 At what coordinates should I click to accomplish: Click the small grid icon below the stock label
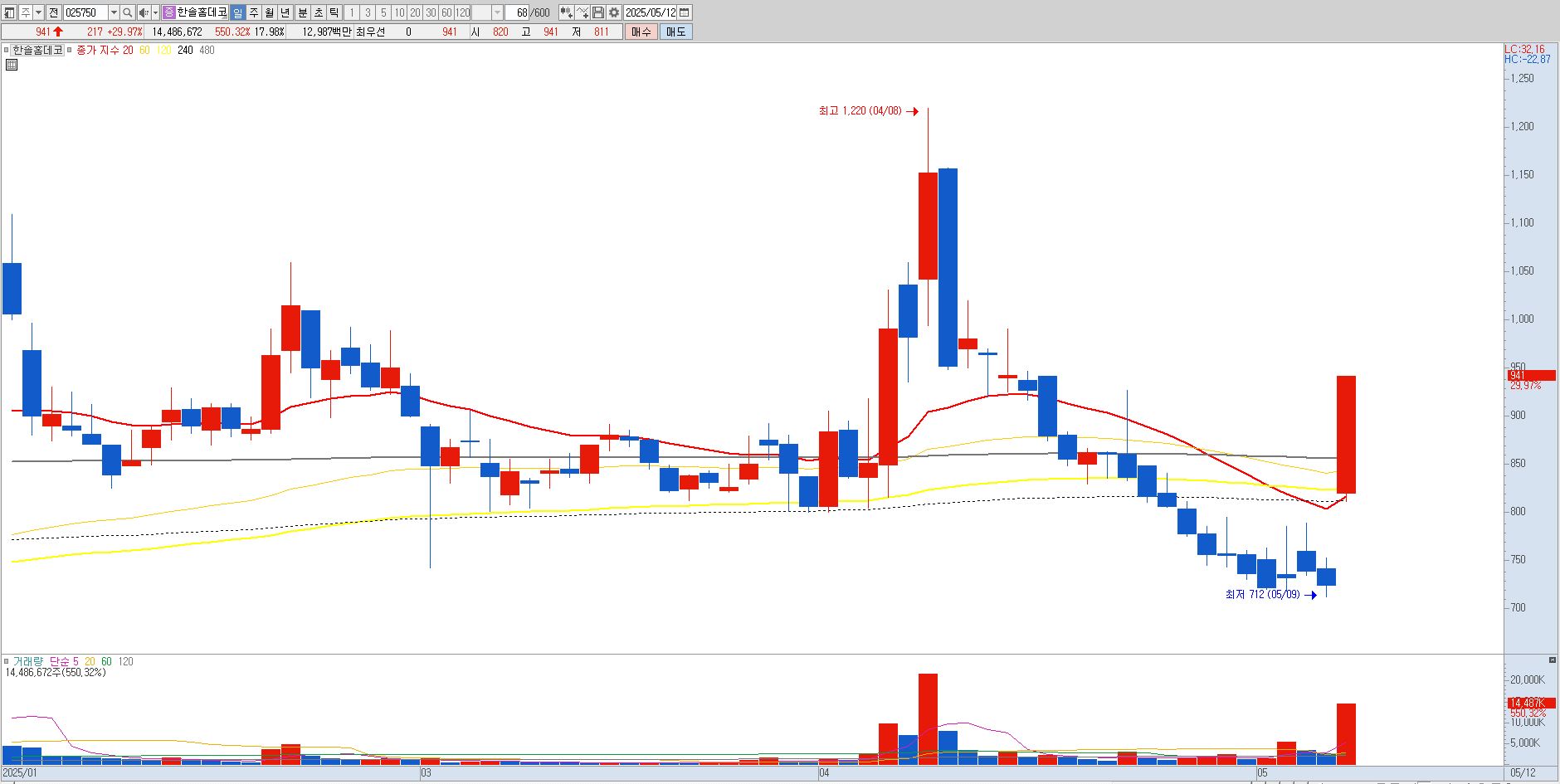pyautogui.click(x=12, y=64)
